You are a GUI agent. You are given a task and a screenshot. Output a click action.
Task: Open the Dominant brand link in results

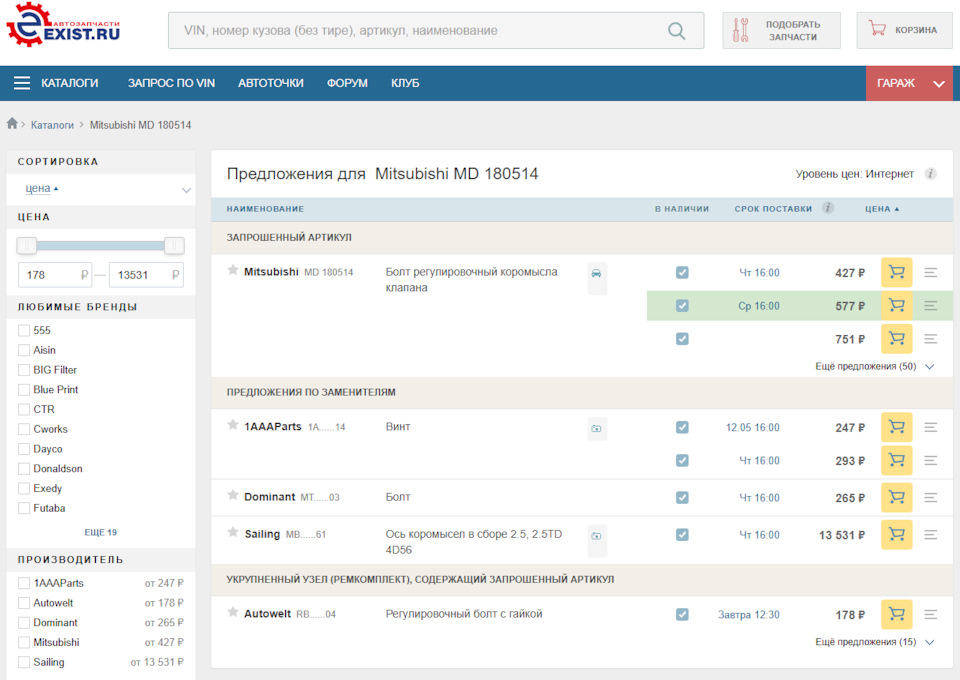click(x=269, y=496)
